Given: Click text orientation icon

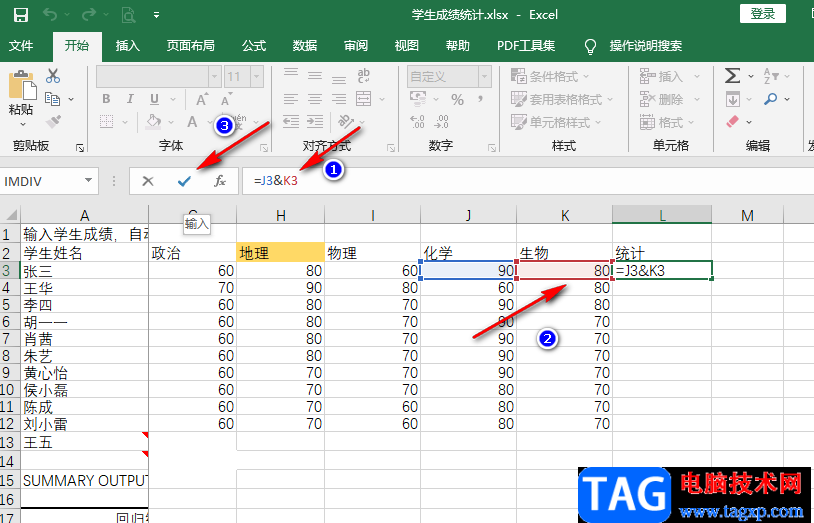Looking at the screenshot, I should point(345,122).
